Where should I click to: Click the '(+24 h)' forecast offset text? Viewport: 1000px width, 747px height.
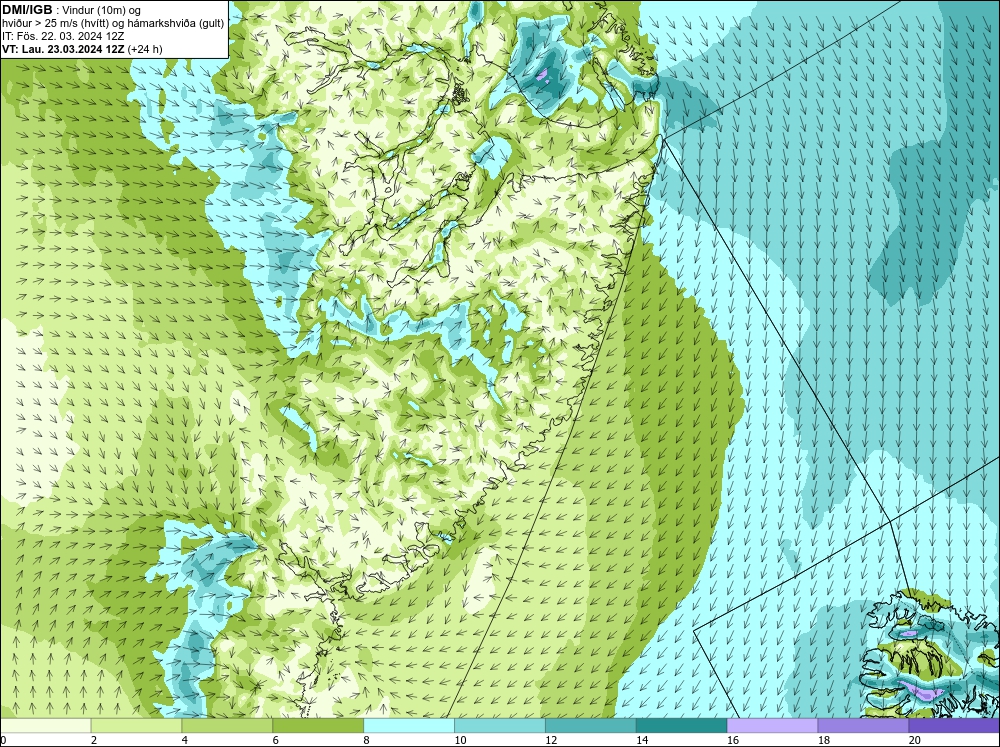[145, 49]
